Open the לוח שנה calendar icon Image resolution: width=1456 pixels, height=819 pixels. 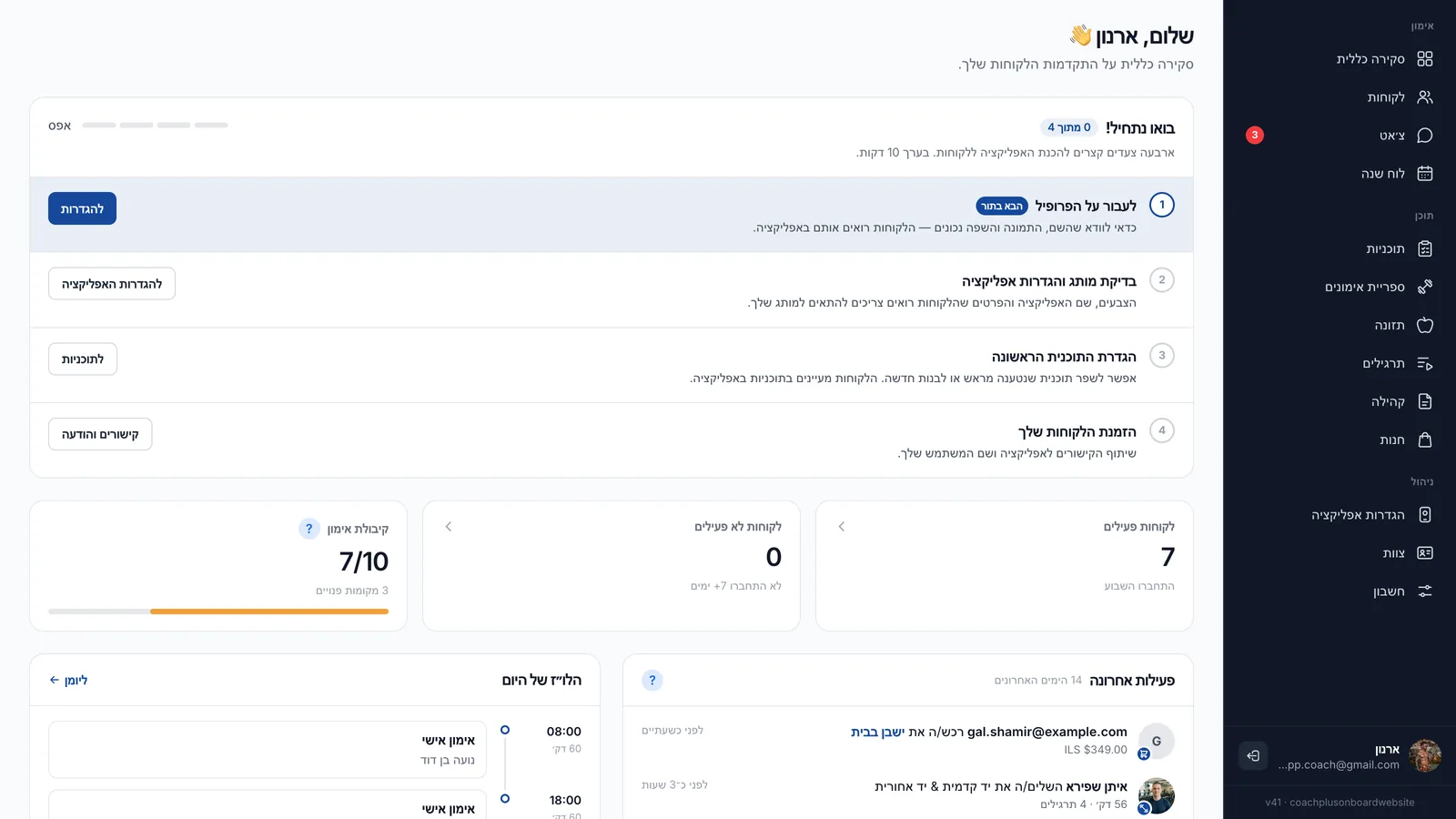point(1425,174)
